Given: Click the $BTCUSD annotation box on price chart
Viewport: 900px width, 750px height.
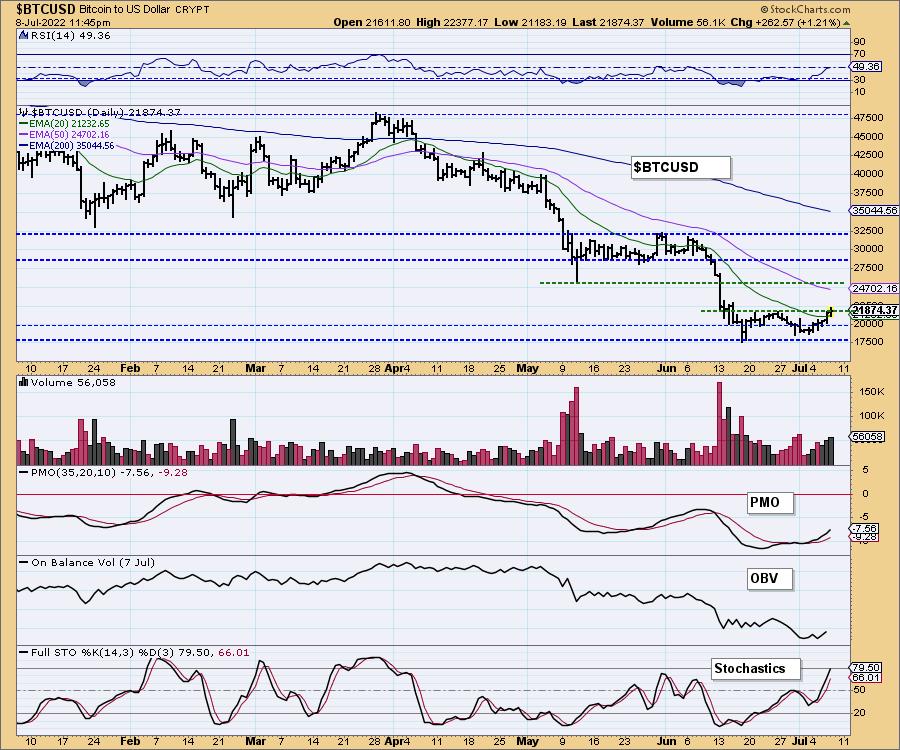Looking at the screenshot, I should coord(681,168).
